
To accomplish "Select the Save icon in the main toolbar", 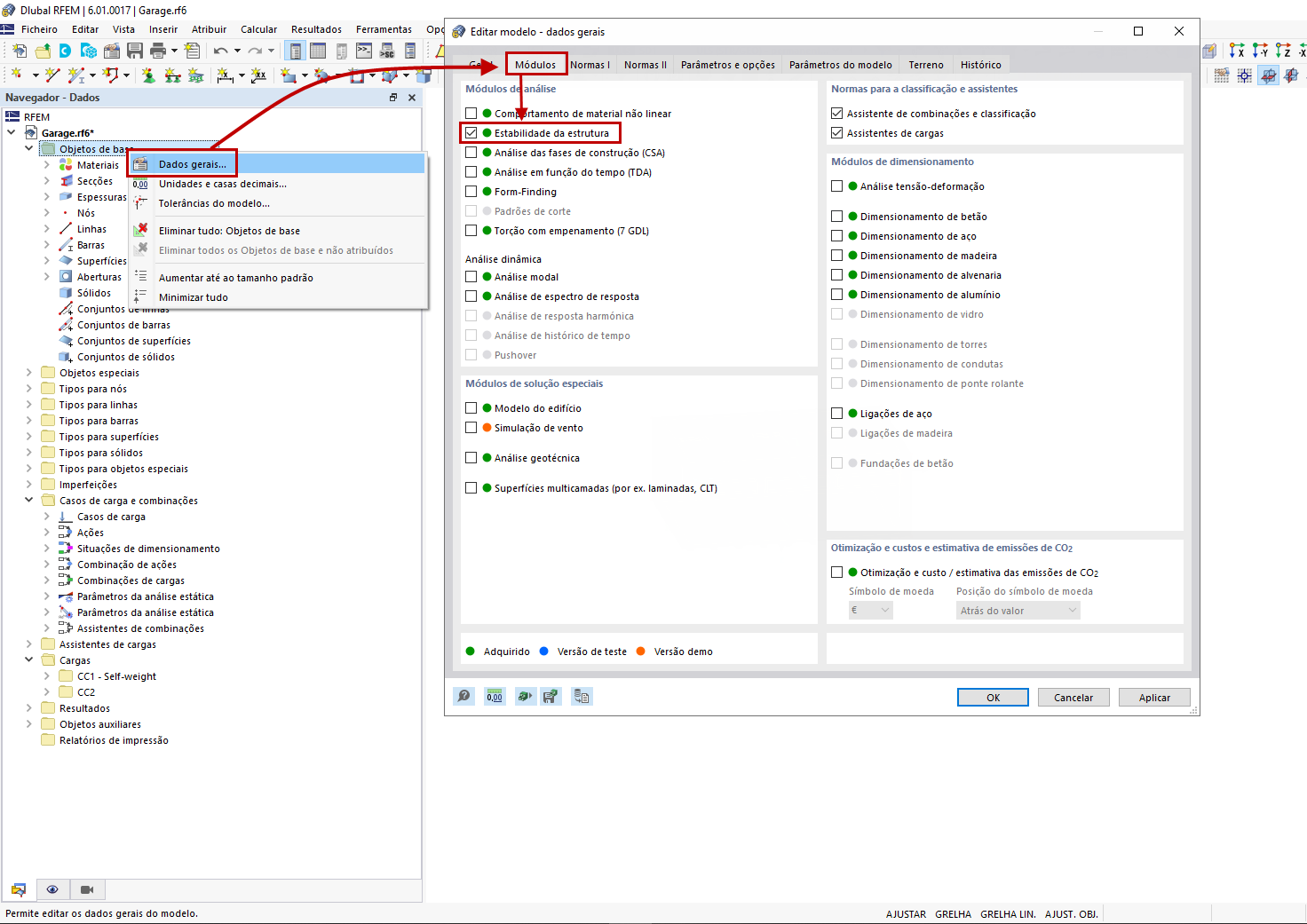I will (135, 51).
